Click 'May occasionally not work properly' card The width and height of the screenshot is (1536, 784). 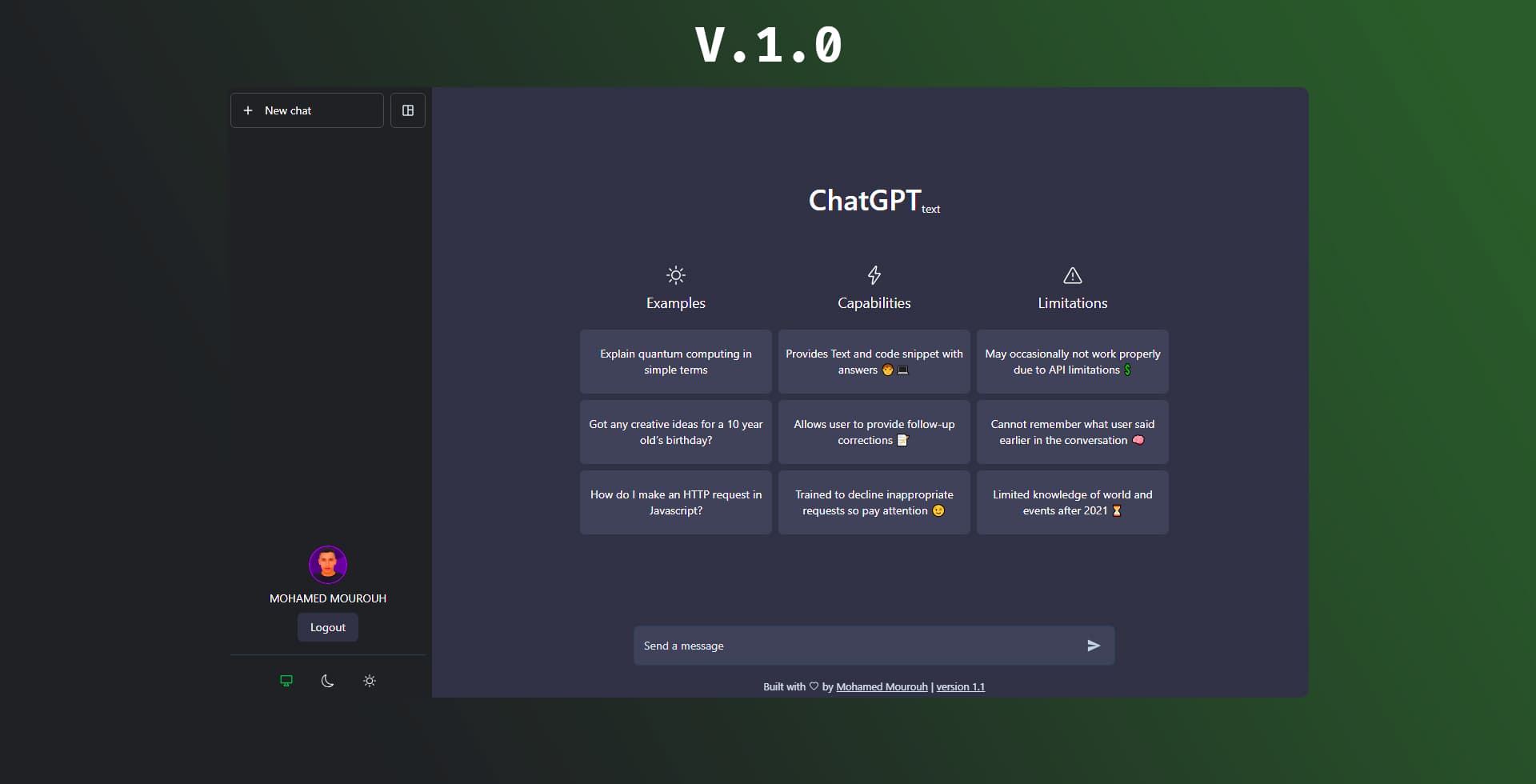pyautogui.click(x=1073, y=362)
